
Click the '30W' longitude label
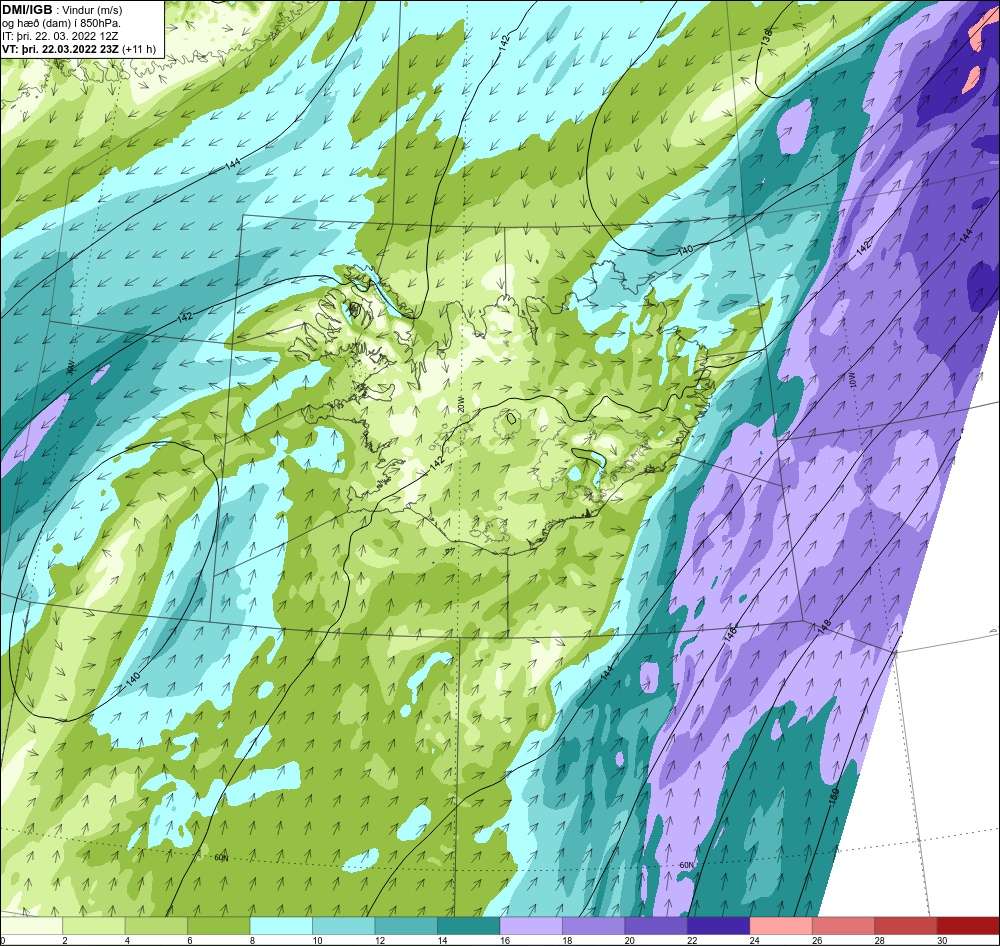coord(72,366)
